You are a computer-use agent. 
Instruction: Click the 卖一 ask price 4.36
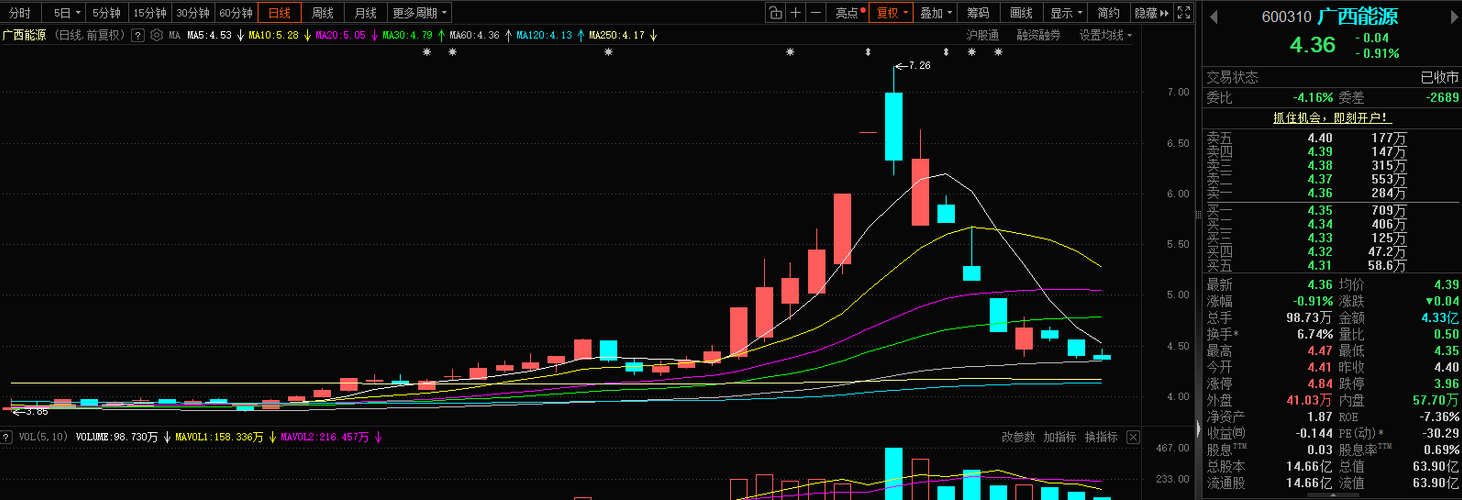pos(1320,193)
